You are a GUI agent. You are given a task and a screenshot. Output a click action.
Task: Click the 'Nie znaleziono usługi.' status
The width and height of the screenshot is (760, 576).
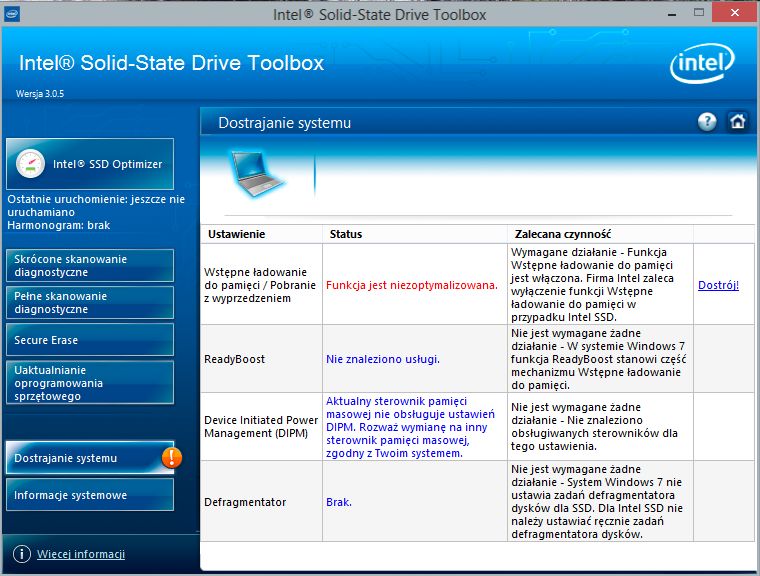pos(382,359)
